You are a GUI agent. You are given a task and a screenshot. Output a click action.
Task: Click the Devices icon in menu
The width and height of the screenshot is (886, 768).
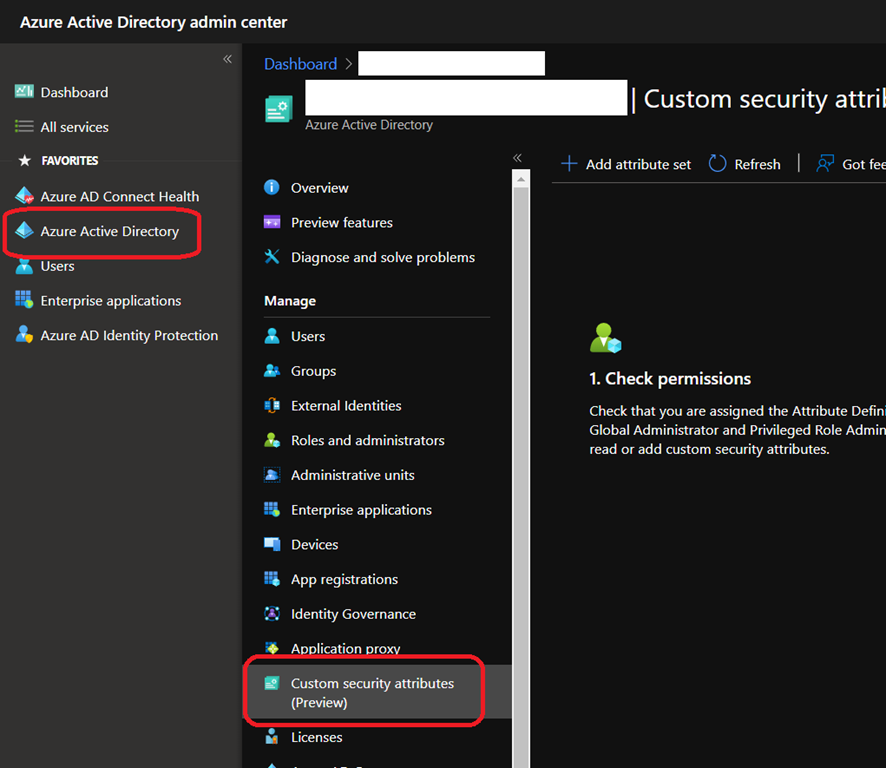272,545
